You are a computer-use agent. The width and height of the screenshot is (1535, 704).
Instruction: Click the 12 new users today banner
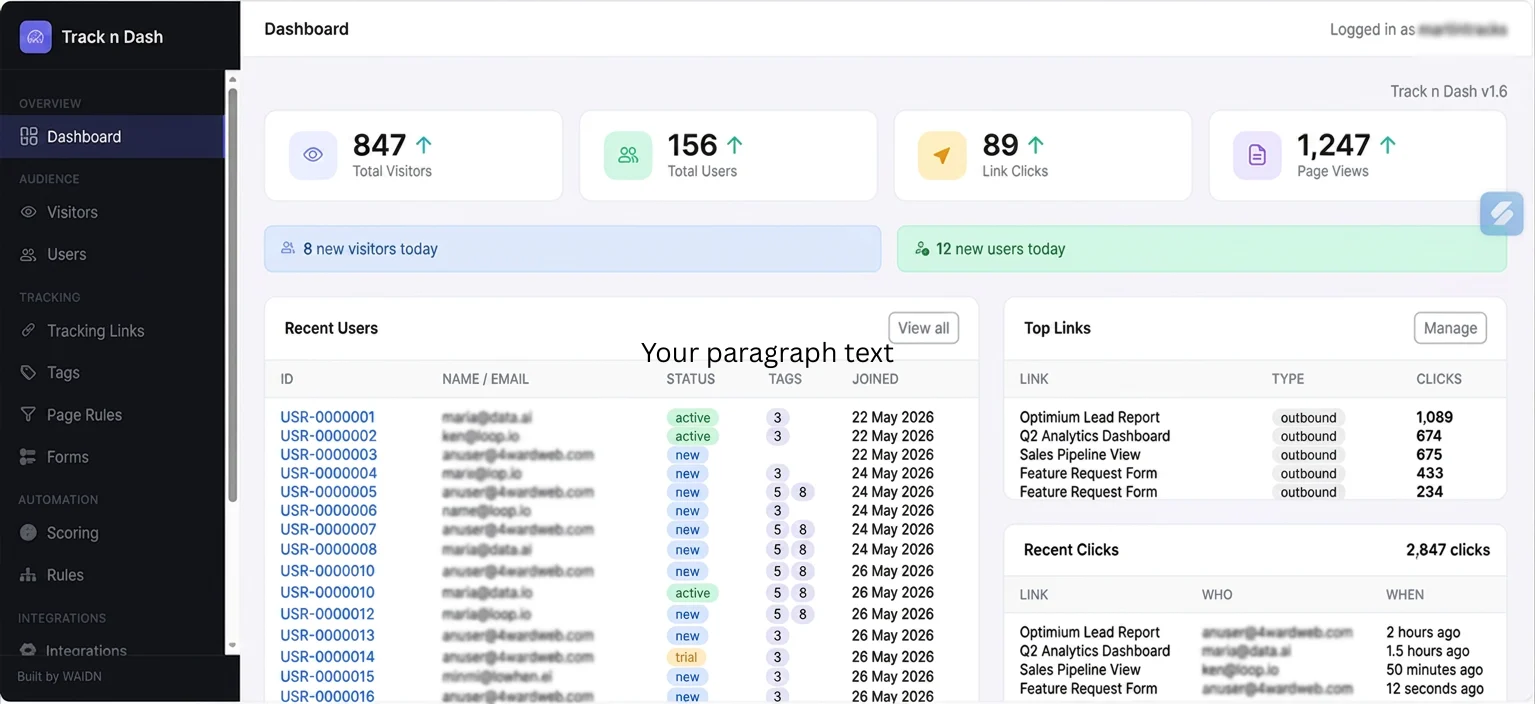click(x=1202, y=249)
